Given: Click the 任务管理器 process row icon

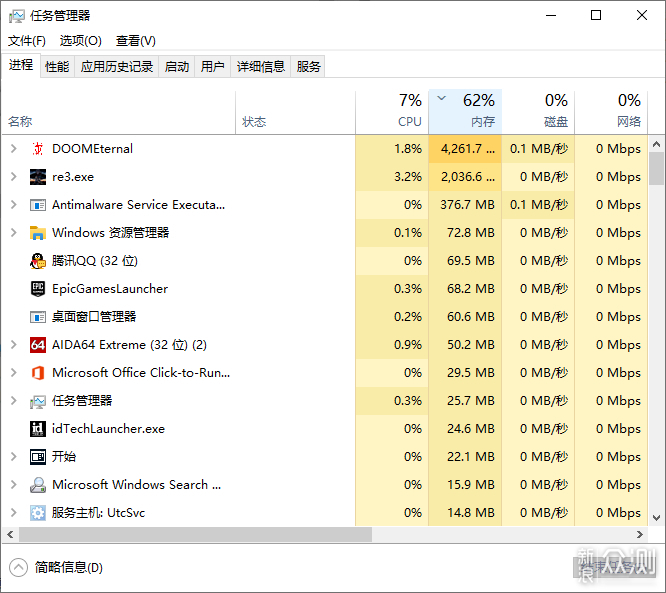Looking at the screenshot, I should click(x=38, y=401).
